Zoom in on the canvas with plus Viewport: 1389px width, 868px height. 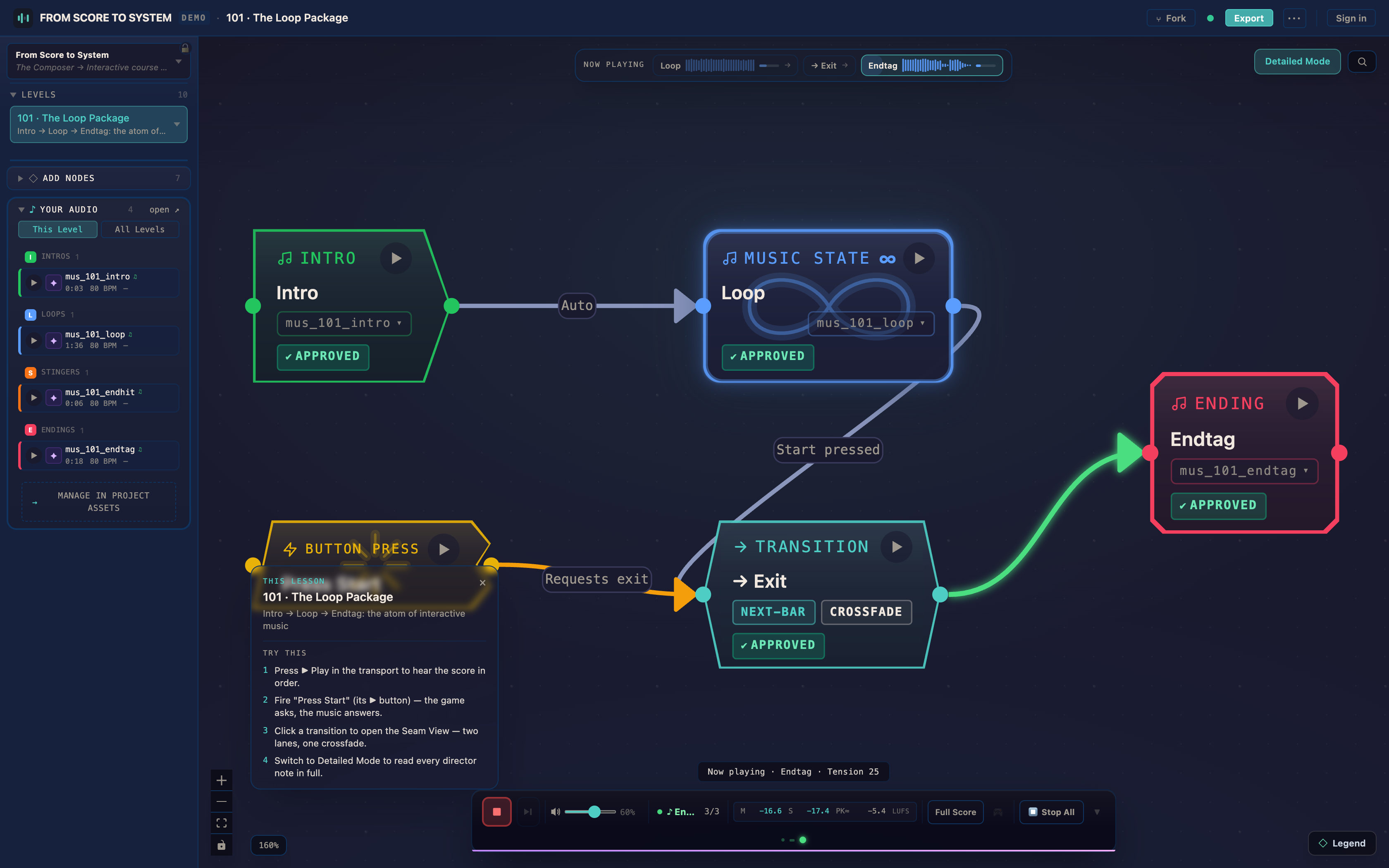click(x=222, y=780)
